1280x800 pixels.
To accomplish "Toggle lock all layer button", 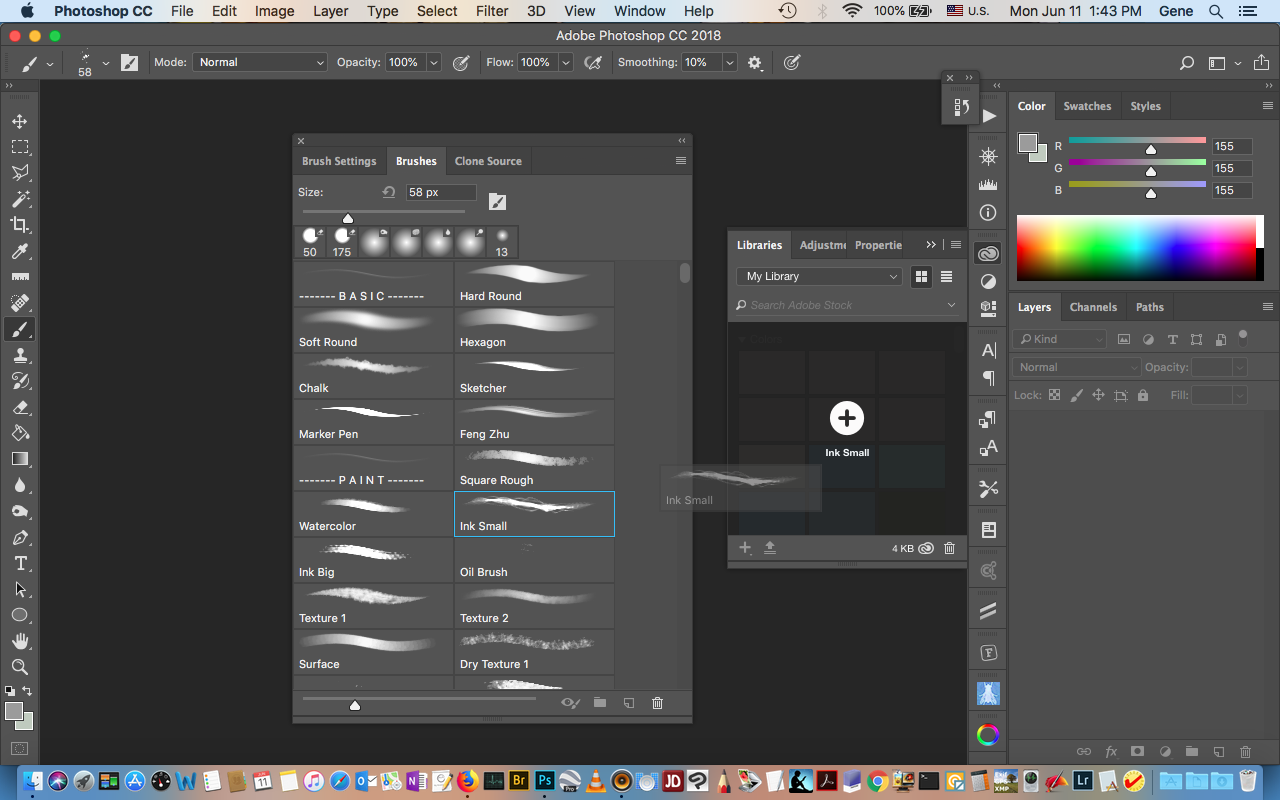I will 1143,395.
